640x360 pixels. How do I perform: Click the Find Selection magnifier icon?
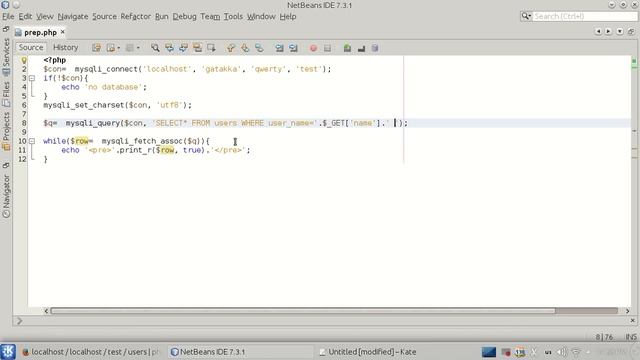pos(155,48)
